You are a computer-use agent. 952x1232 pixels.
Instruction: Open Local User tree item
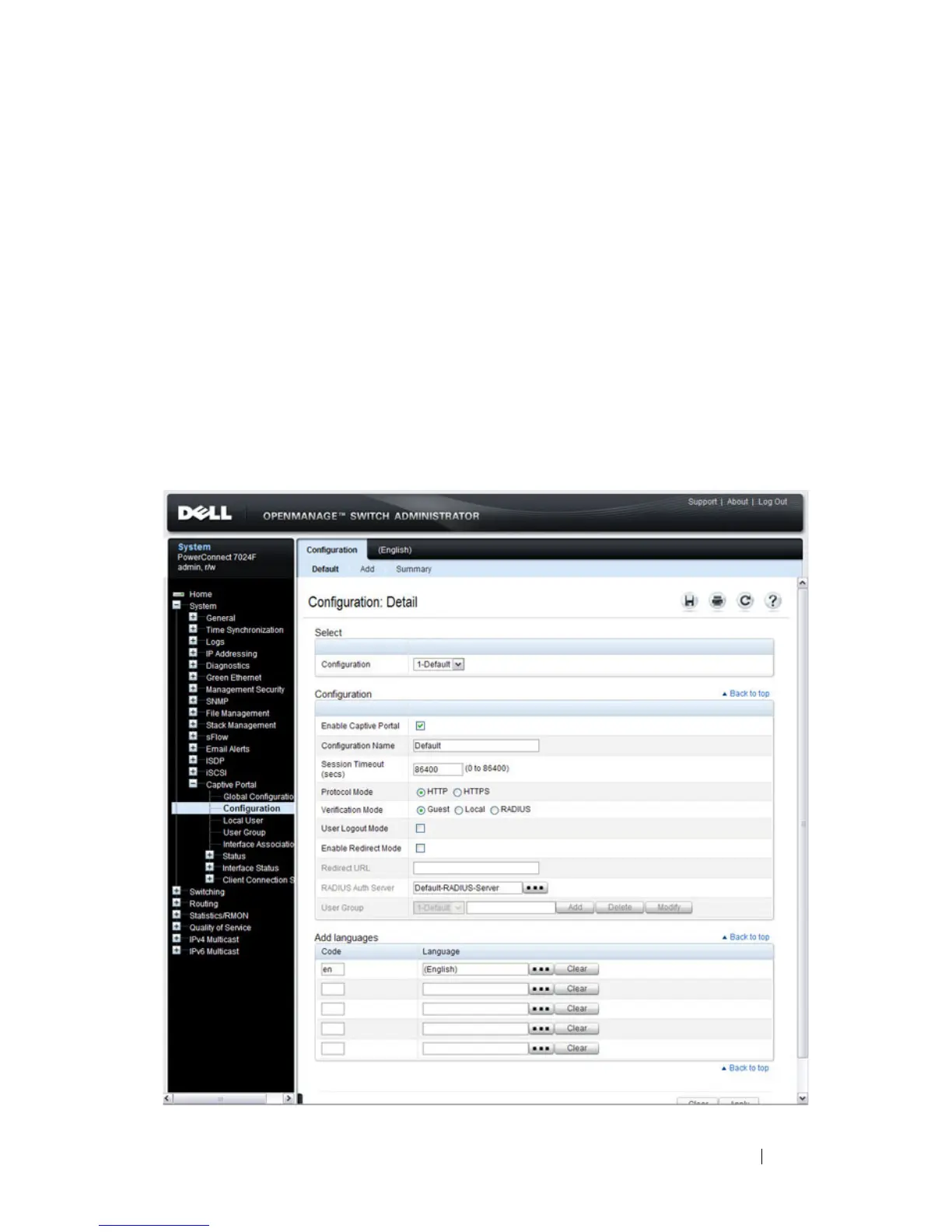[243, 821]
